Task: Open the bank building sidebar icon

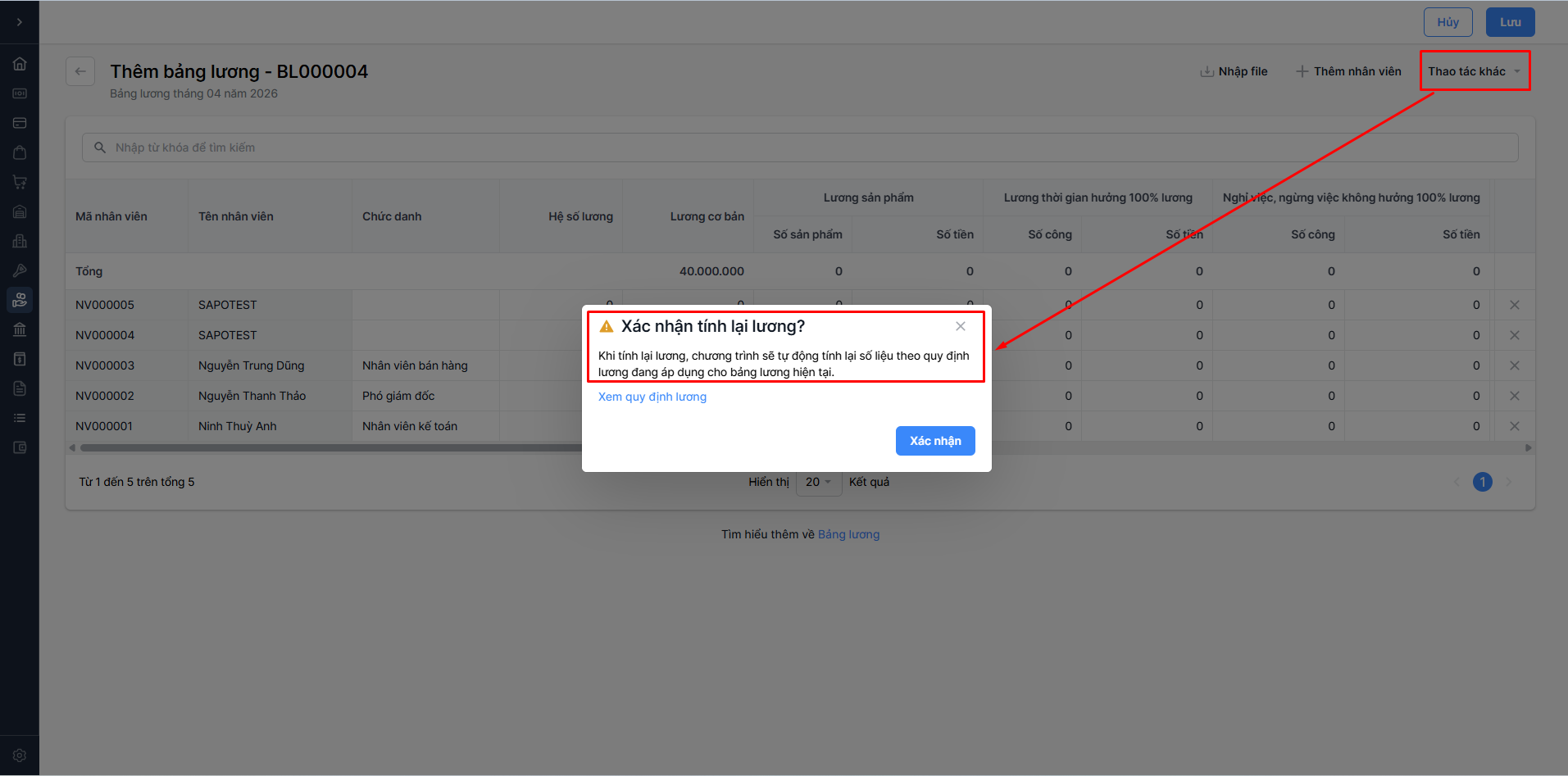Action: [x=20, y=329]
